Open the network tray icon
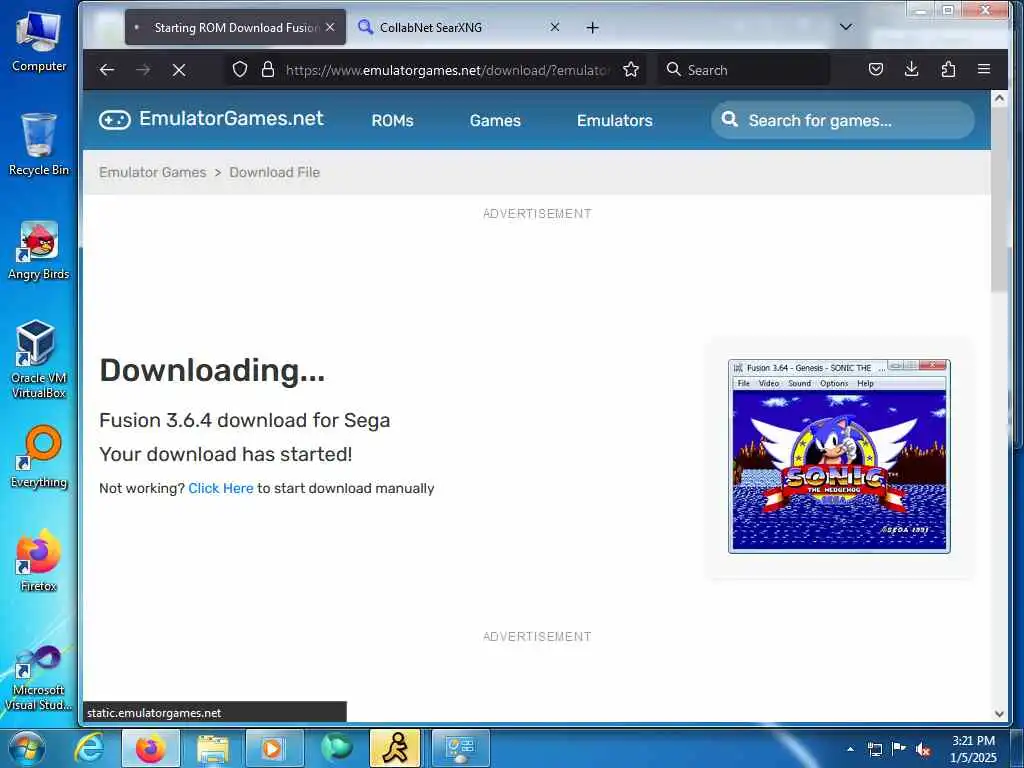Viewport: 1024px width, 768px height. pyautogui.click(x=874, y=749)
